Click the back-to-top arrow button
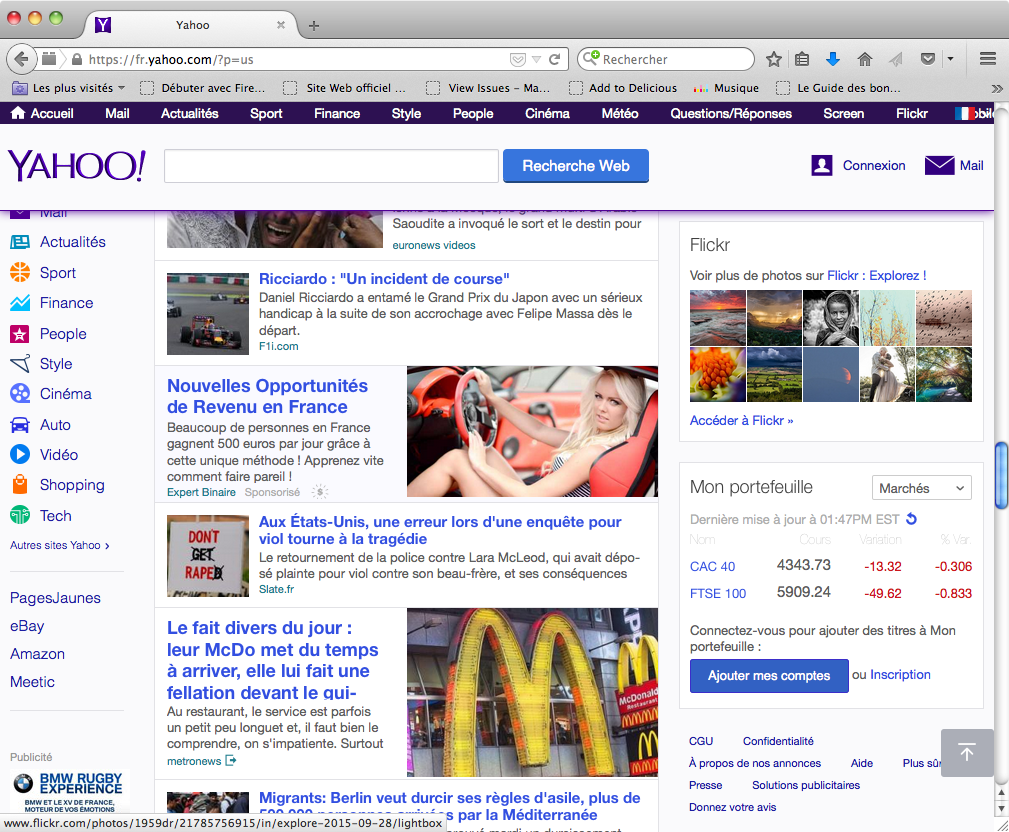This screenshot has height=832, width=1009. coord(967,752)
